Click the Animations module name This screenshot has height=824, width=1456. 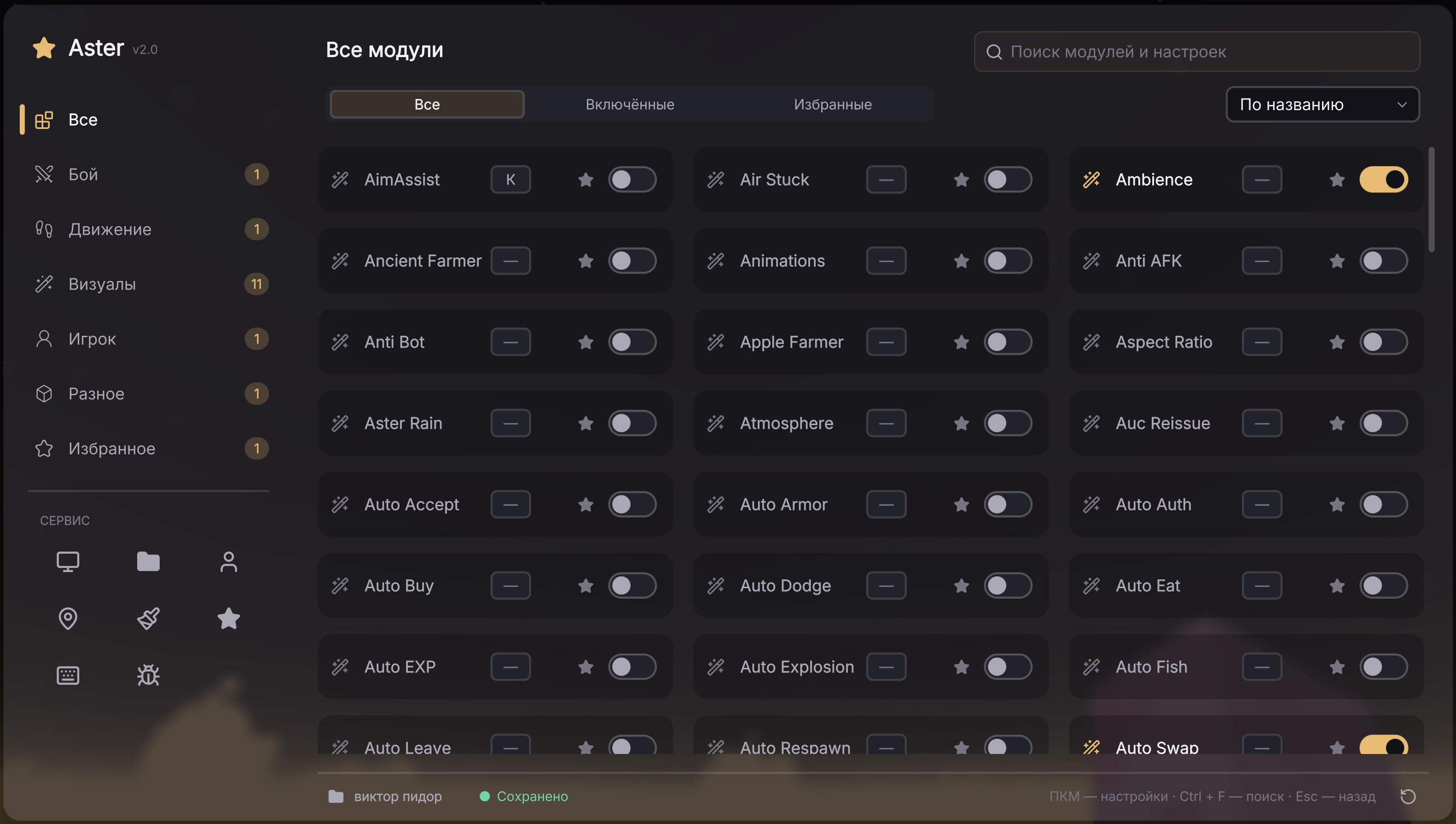782,261
